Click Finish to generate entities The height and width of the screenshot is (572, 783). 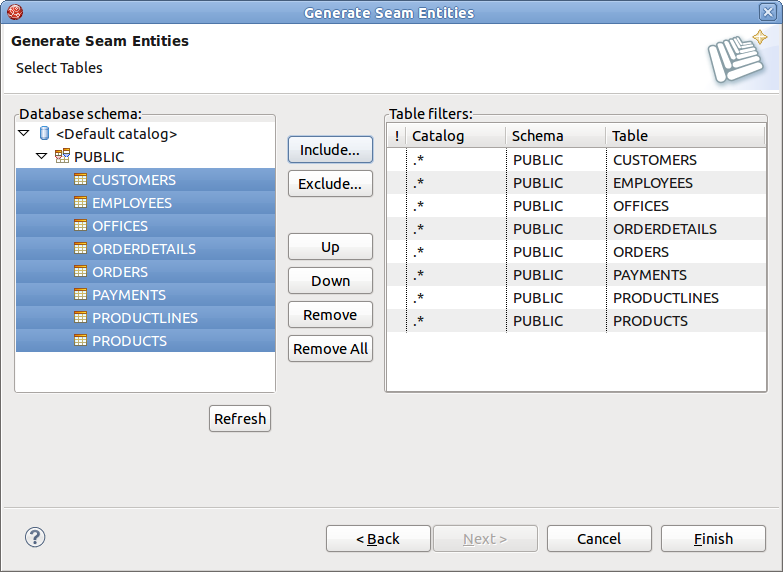point(713,539)
